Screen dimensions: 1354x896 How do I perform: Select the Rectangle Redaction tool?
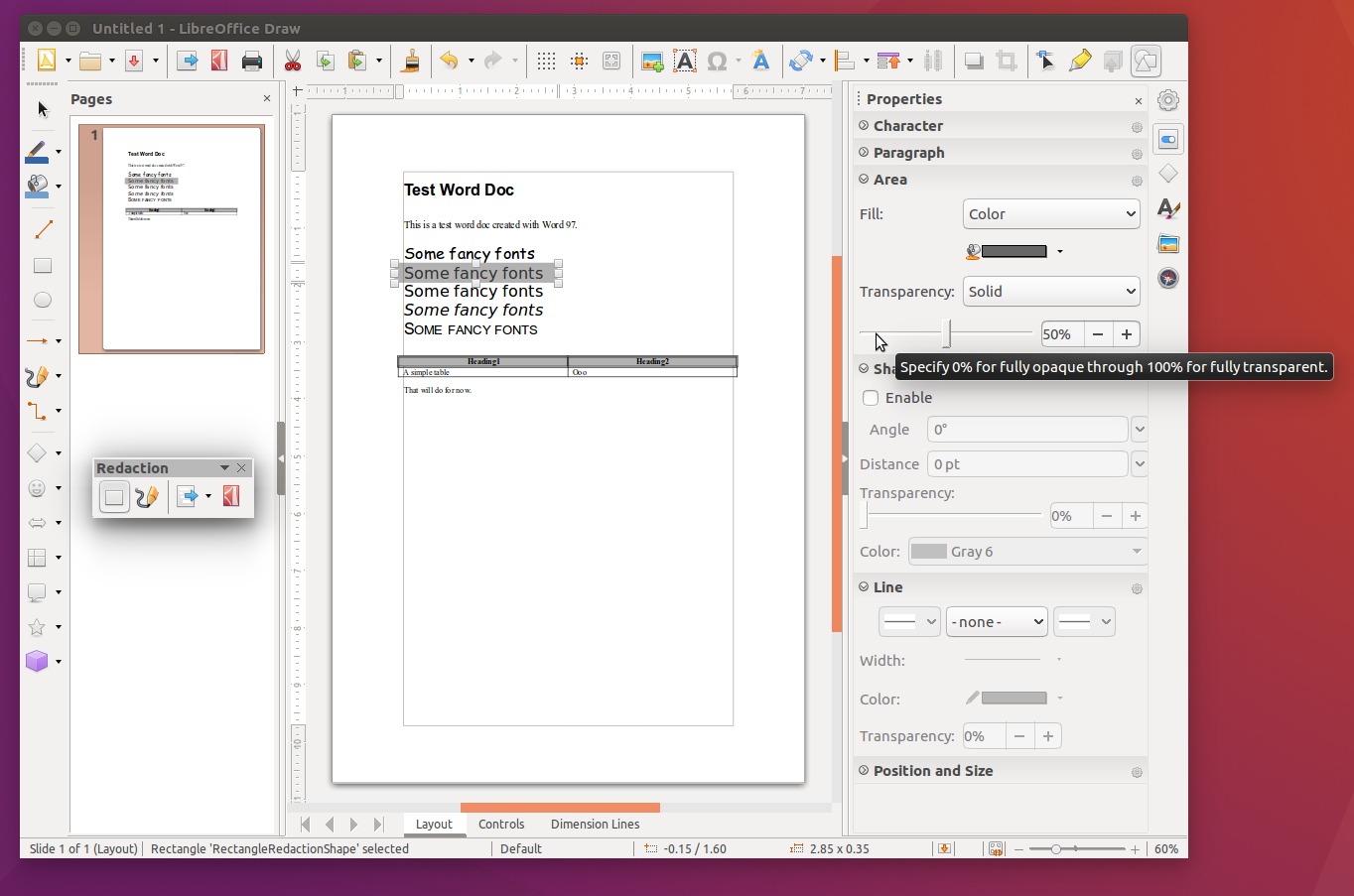pyautogui.click(x=113, y=496)
